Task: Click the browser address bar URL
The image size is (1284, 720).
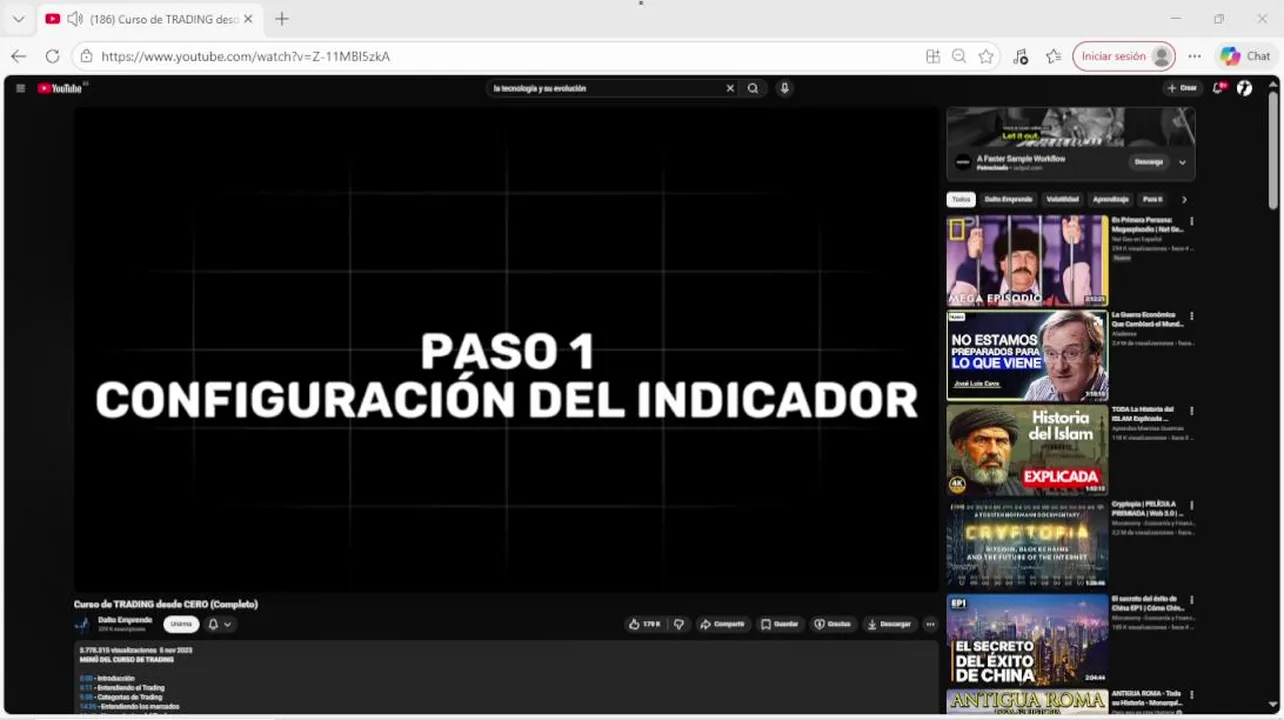Action: (x=245, y=56)
